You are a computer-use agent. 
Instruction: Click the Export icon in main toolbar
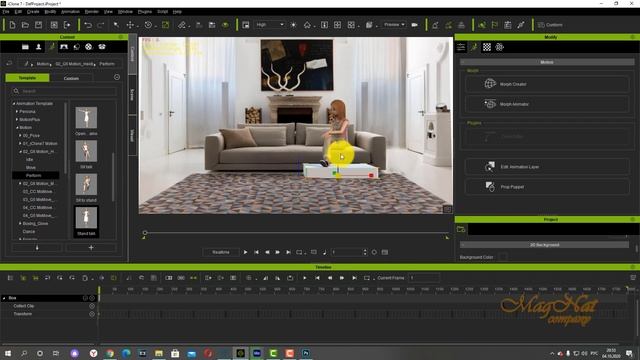click(67, 25)
